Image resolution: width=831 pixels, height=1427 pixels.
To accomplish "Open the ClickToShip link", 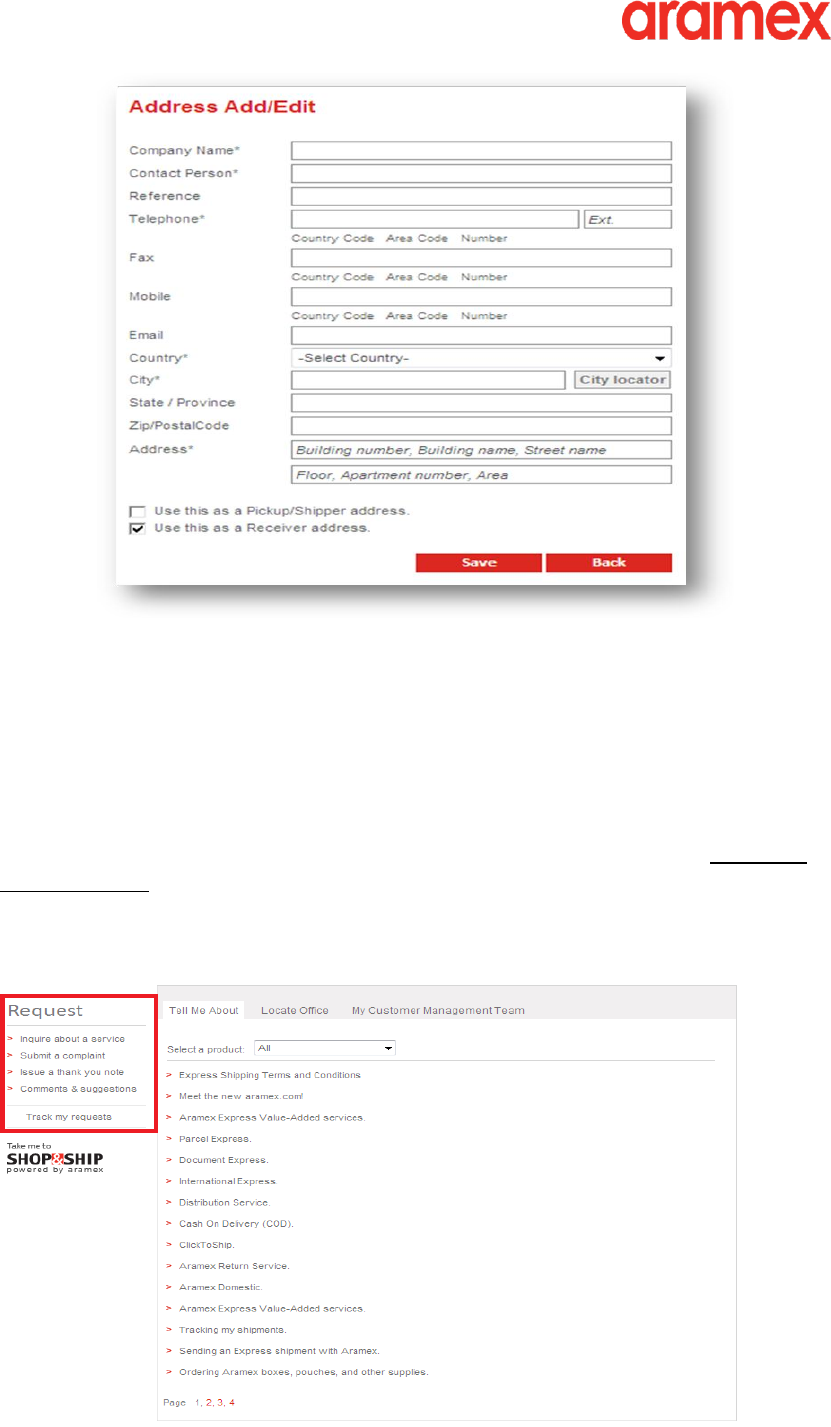I will 207,1245.
